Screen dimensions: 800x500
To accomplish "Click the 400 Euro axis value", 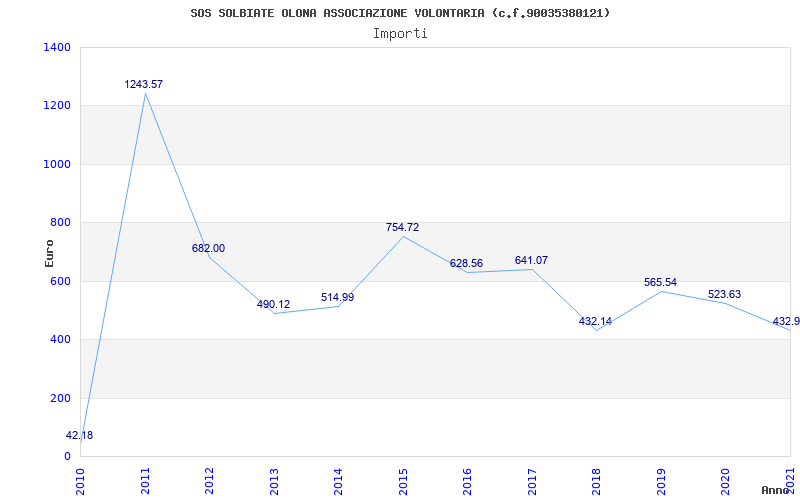I will pyautogui.click(x=60, y=340).
